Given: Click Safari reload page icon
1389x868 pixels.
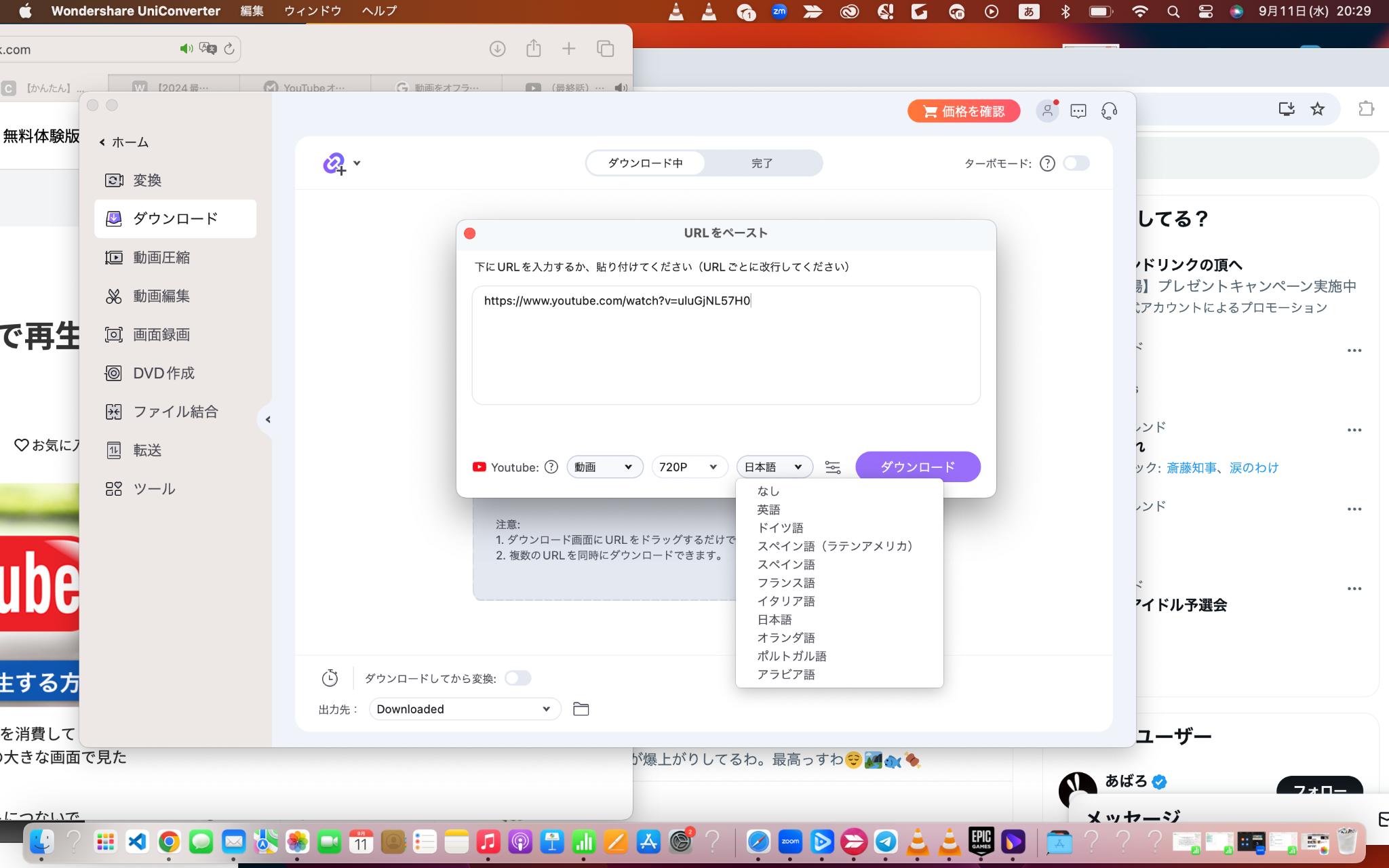Looking at the screenshot, I should tap(229, 49).
